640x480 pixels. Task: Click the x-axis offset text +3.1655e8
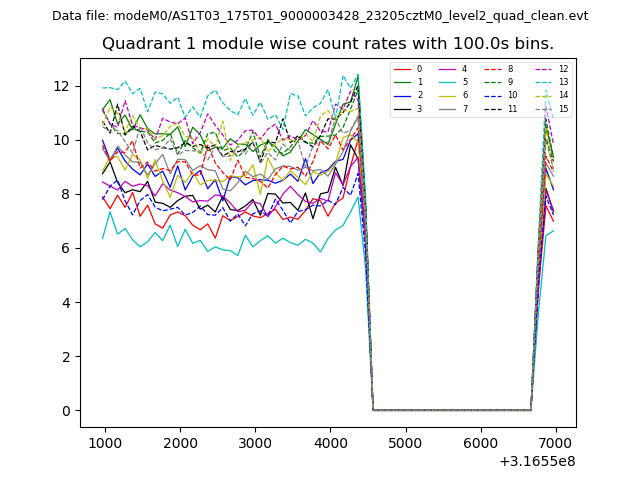(538, 461)
